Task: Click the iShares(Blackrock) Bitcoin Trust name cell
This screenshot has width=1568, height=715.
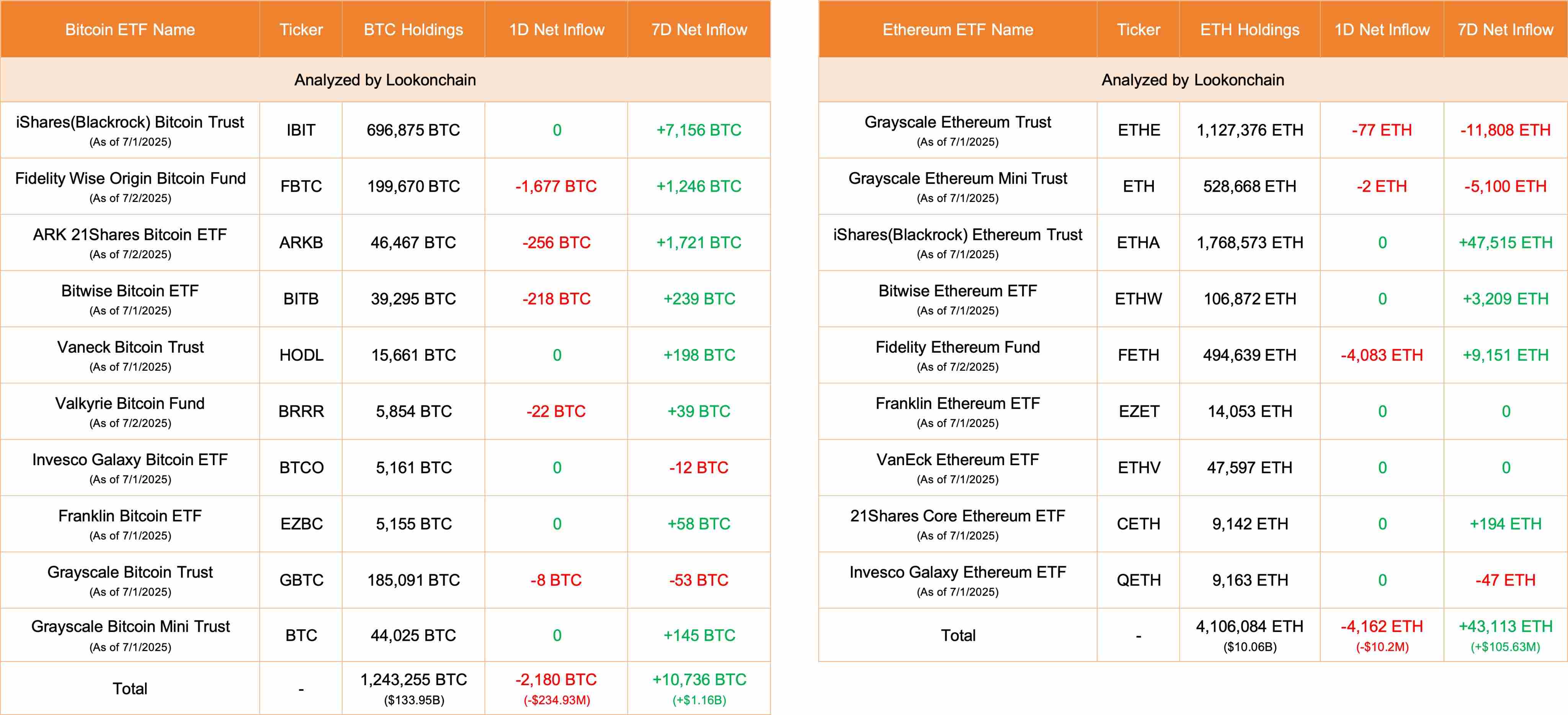Action: [130, 130]
